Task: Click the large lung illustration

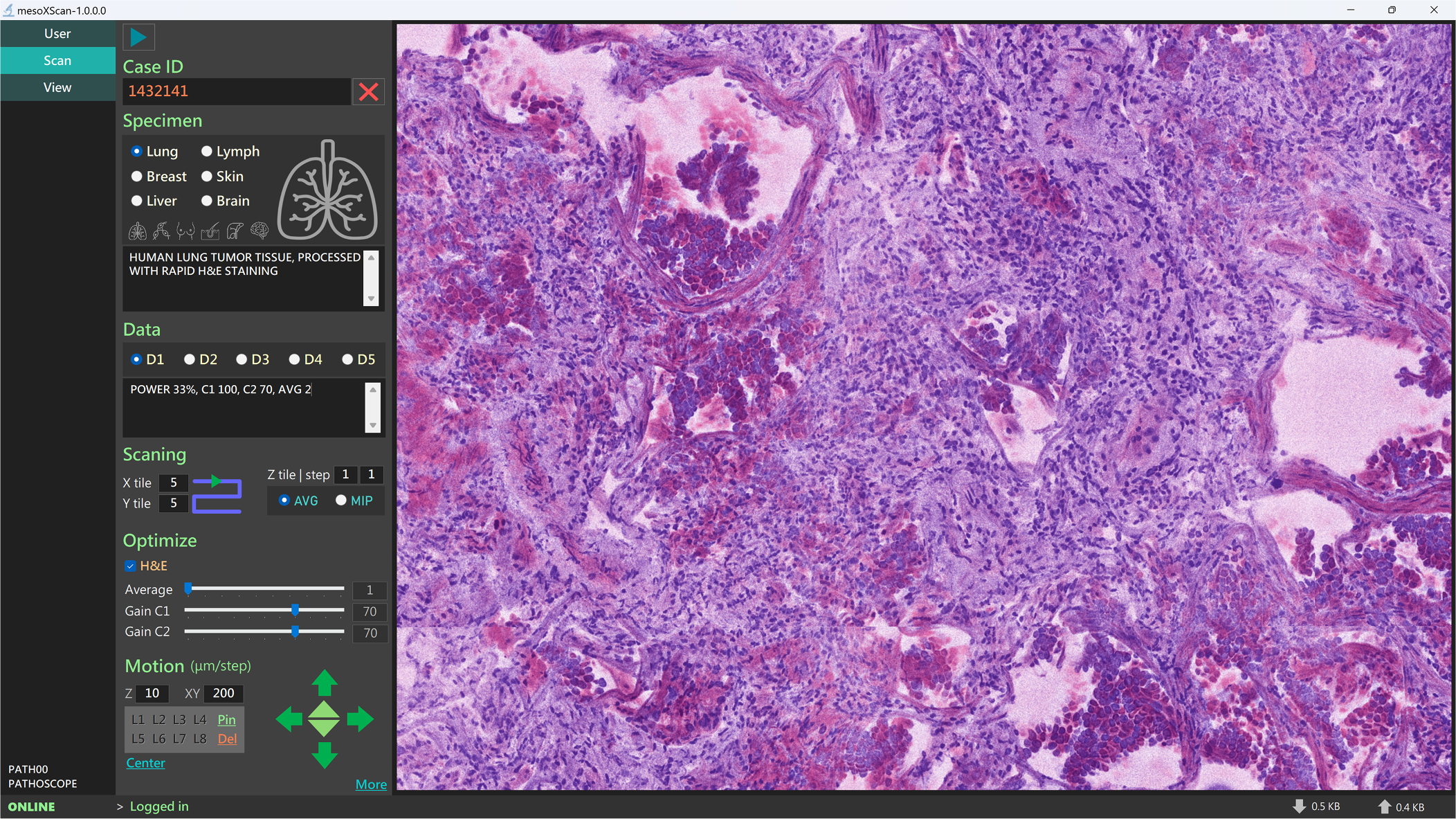Action: tap(327, 190)
